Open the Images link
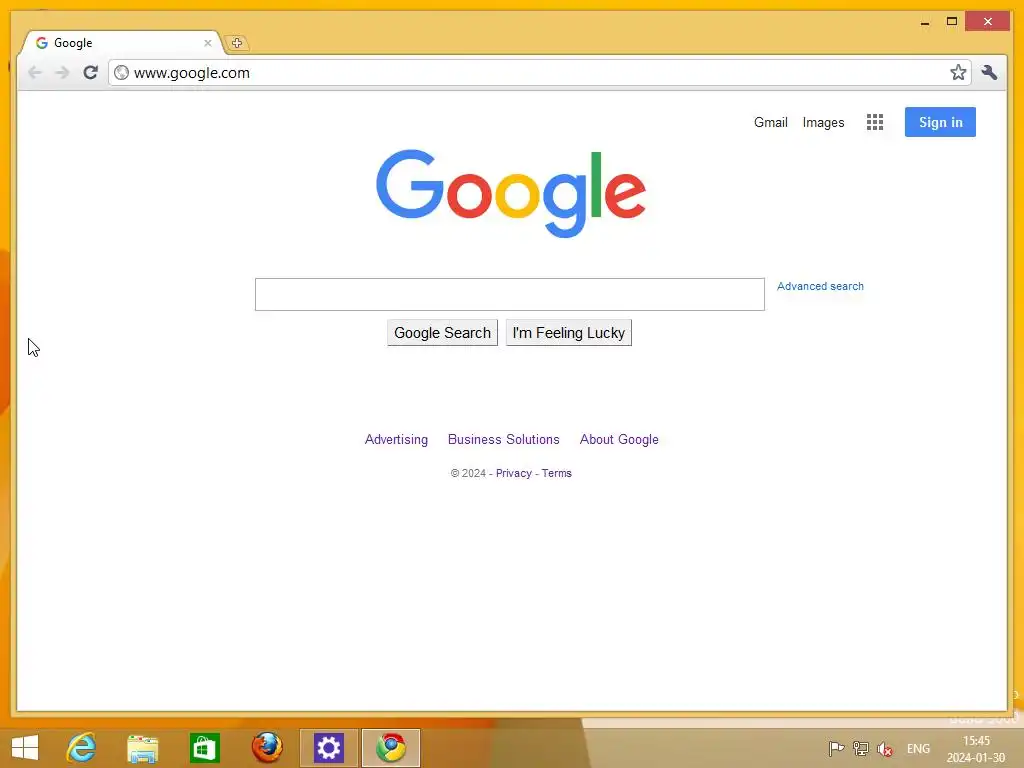 (x=824, y=123)
